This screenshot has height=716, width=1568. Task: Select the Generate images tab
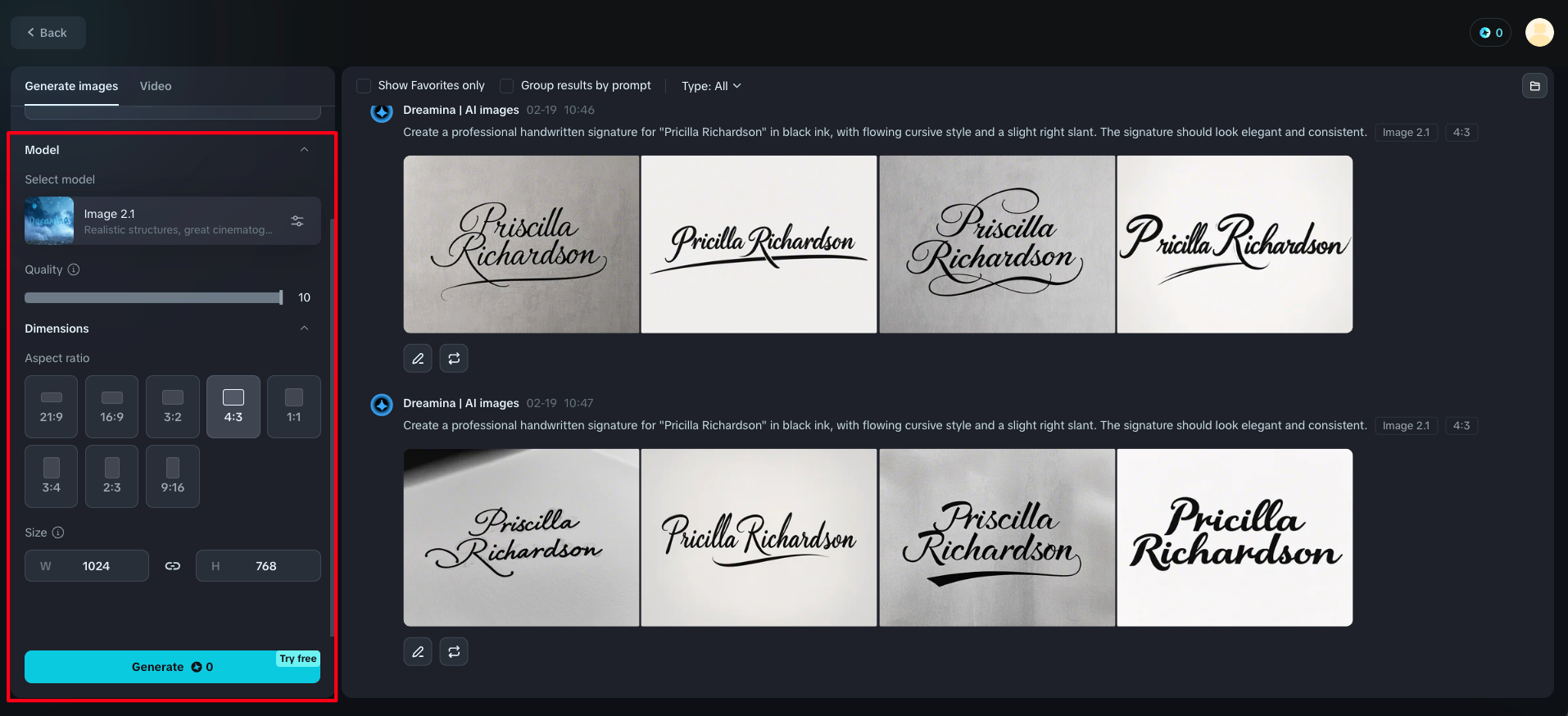click(x=71, y=86)
